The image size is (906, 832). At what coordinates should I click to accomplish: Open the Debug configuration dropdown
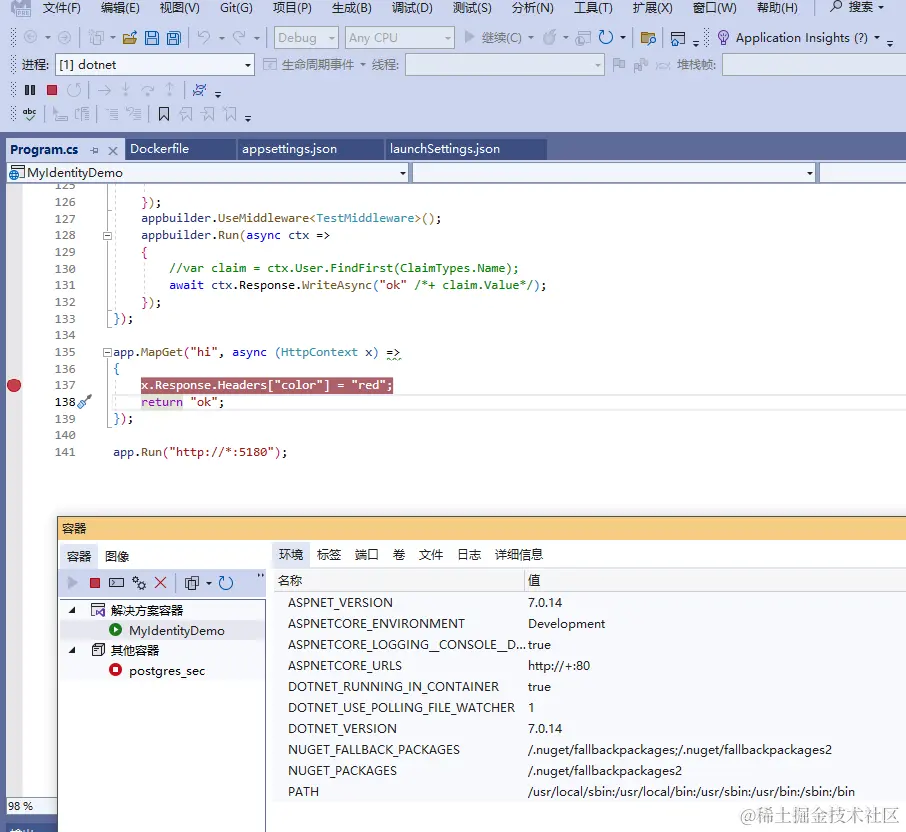click(x=306, y=38)
